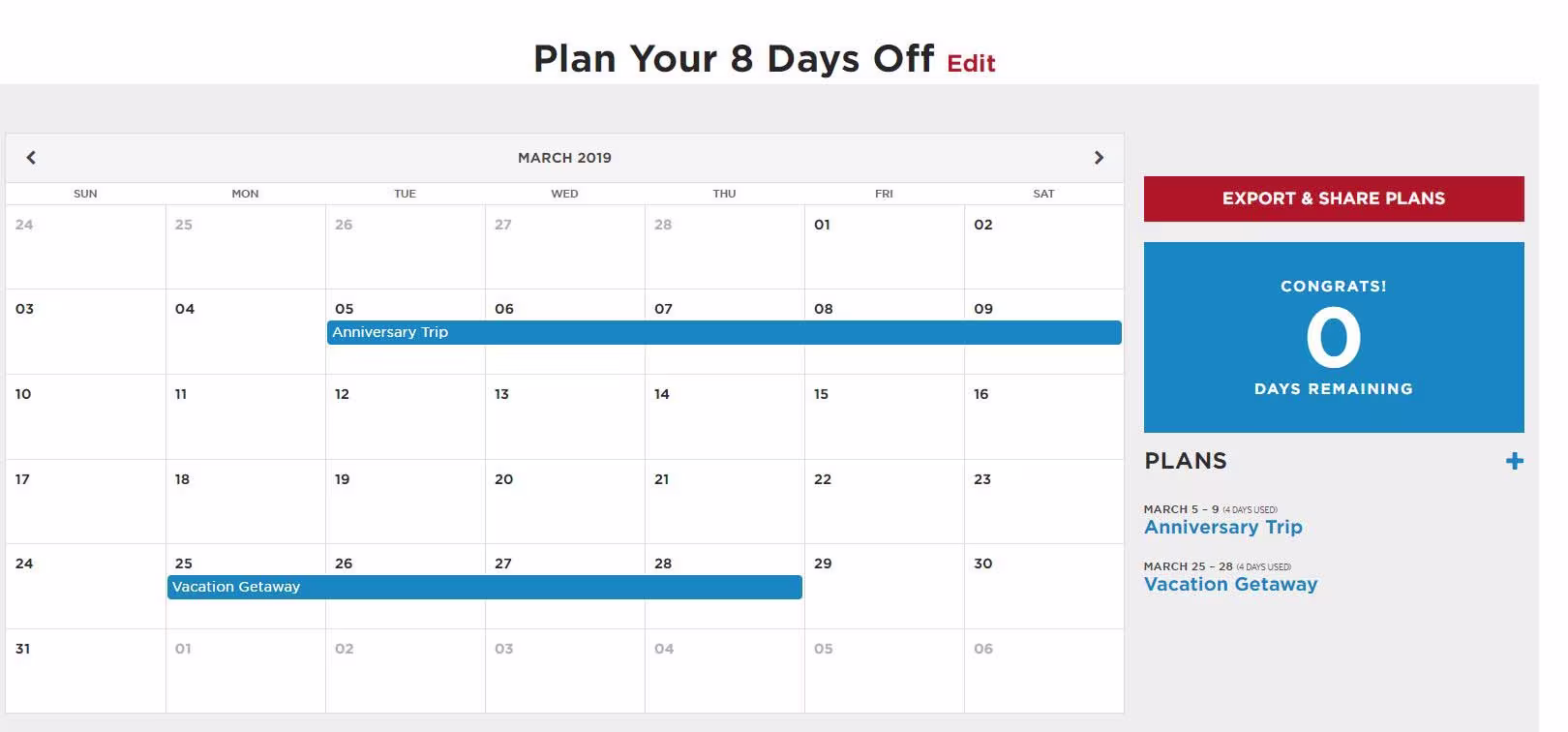Pick March 01 day cell

tap(884, 247)
